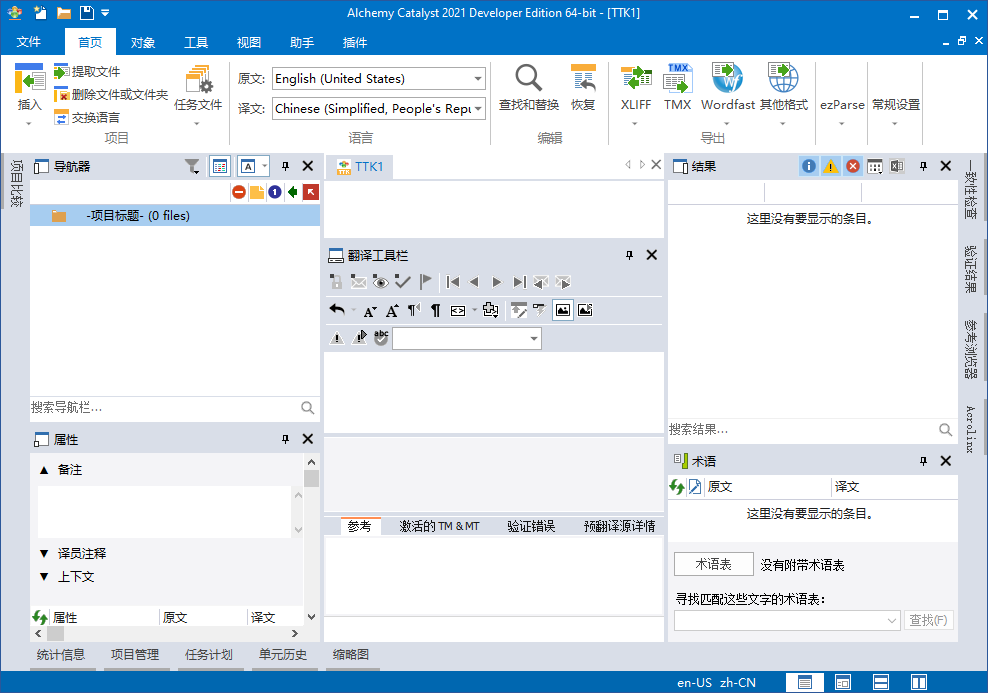988x693 pixels.
Task: Click the red collapse arrow icon in navigator
Action: tap(311, 192)
